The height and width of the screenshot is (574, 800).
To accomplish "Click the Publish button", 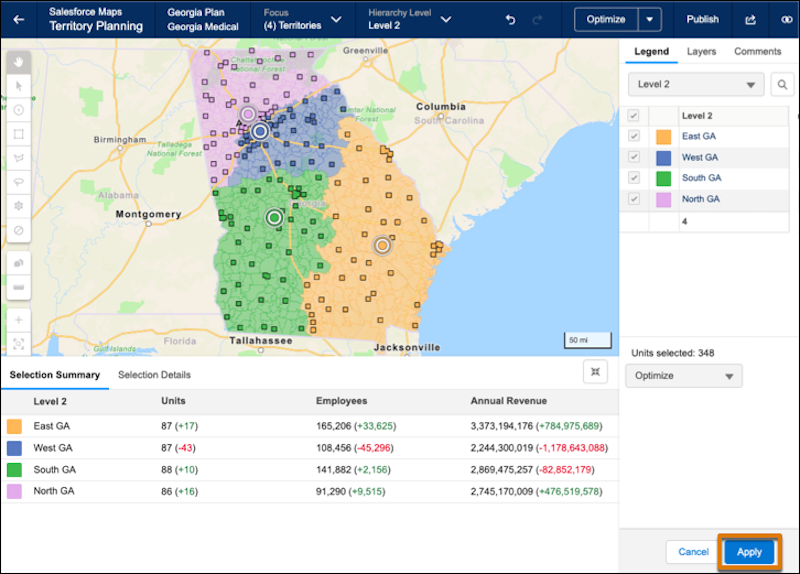I will [702, 19].
